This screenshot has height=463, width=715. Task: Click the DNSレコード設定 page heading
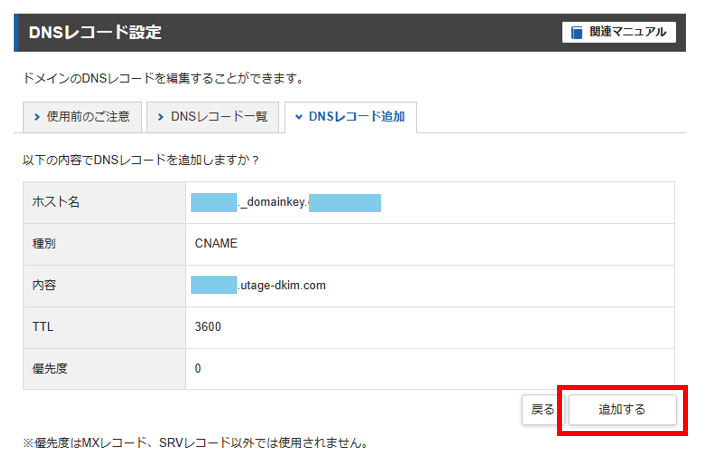[x=96, y=33]
